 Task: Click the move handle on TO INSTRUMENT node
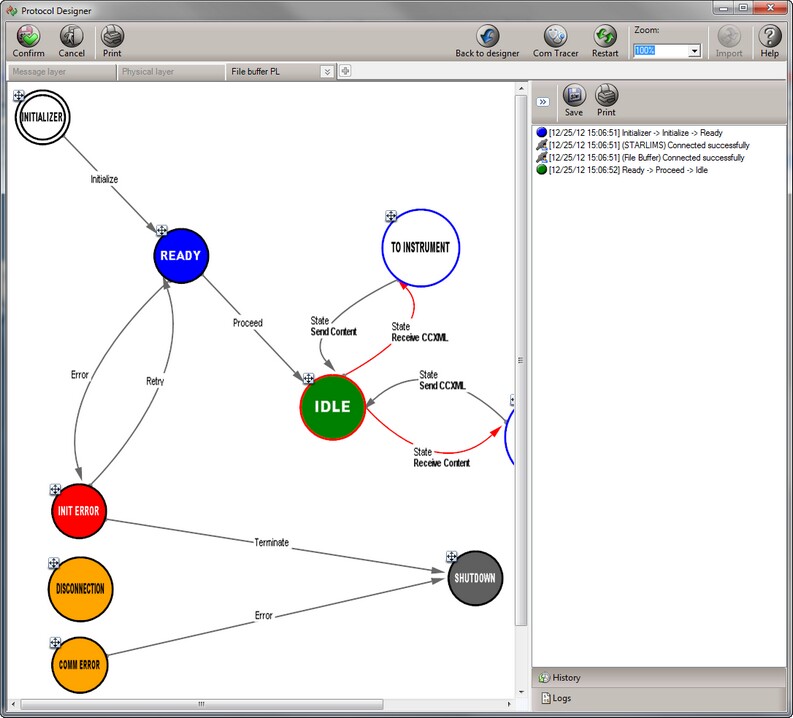(x=391, y=216)
